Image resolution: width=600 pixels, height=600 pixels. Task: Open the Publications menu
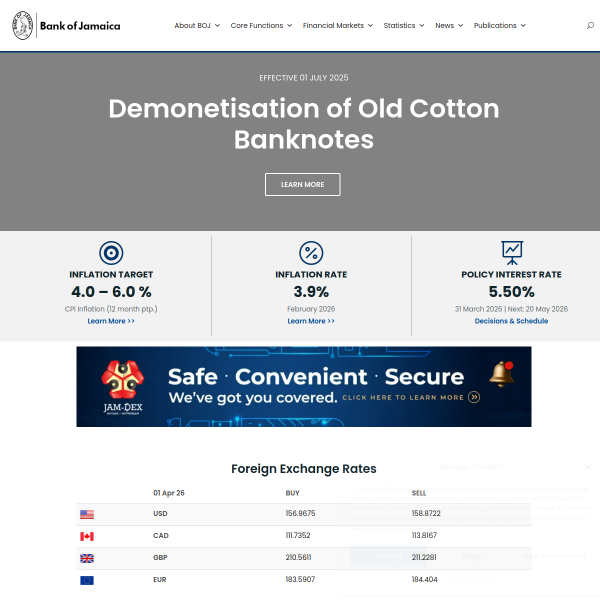[x=499, y=26]
